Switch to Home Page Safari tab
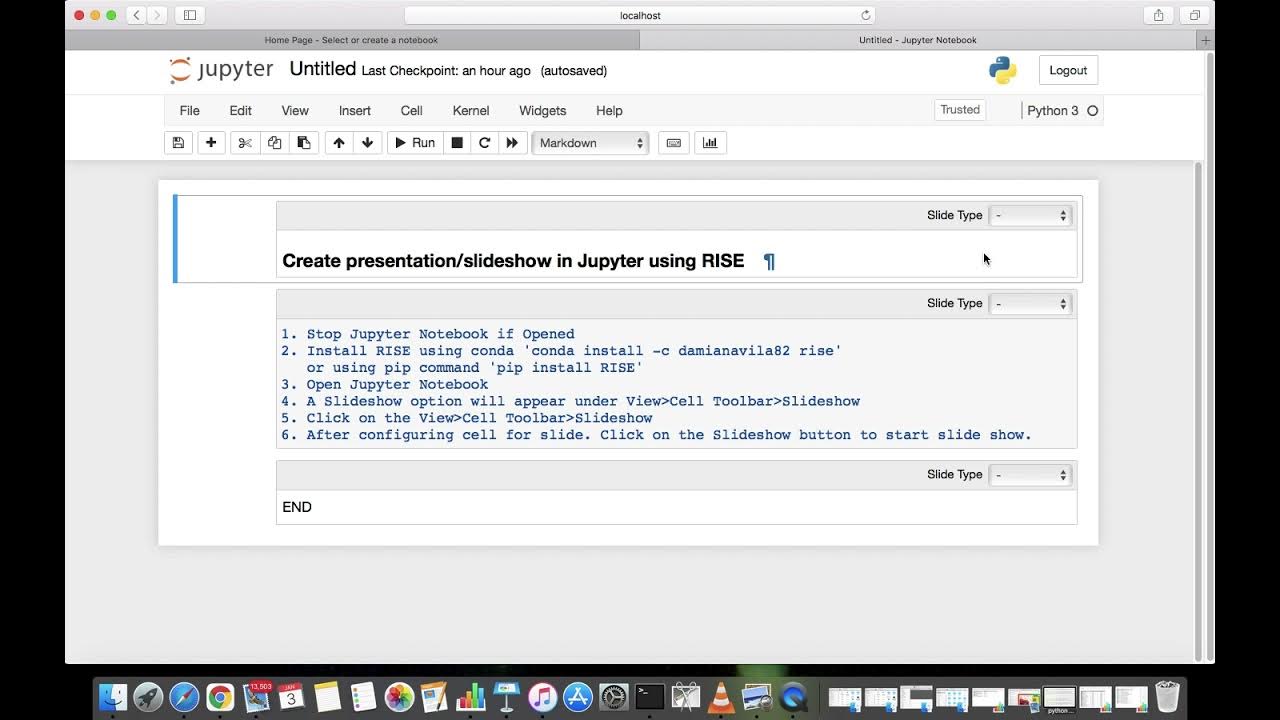Image resolution: width=1280 pixels, height=720 pixels. point(351,40)
